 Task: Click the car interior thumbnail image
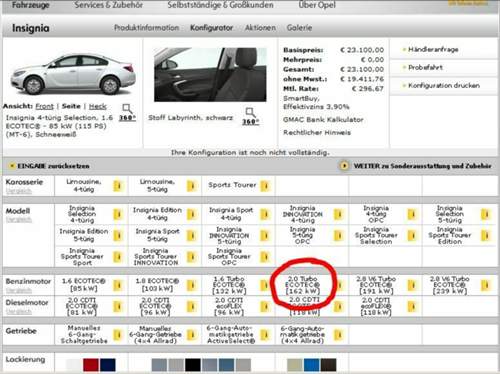click(210, 74)
